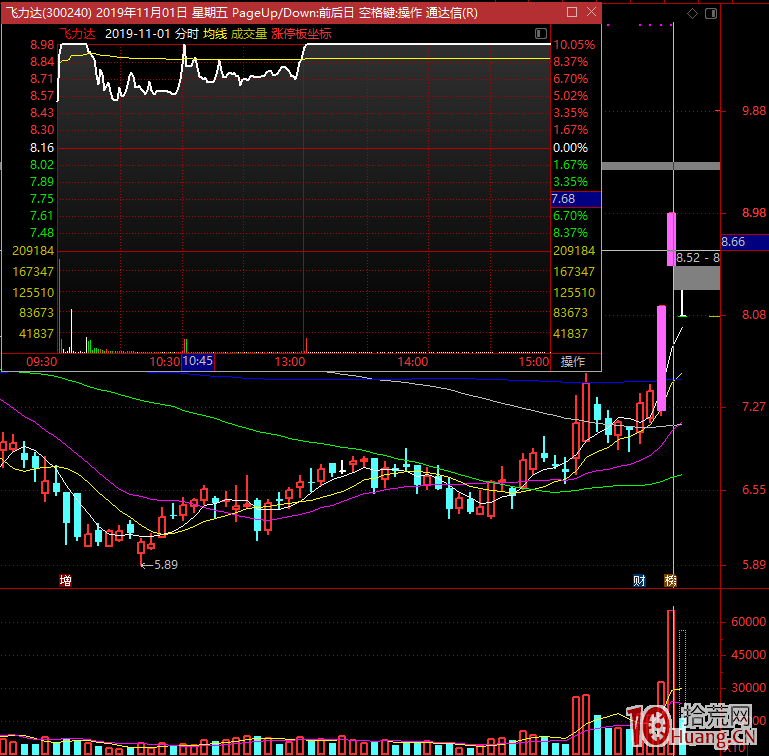Open the blue 财 financial marker

tap(639, 580)
